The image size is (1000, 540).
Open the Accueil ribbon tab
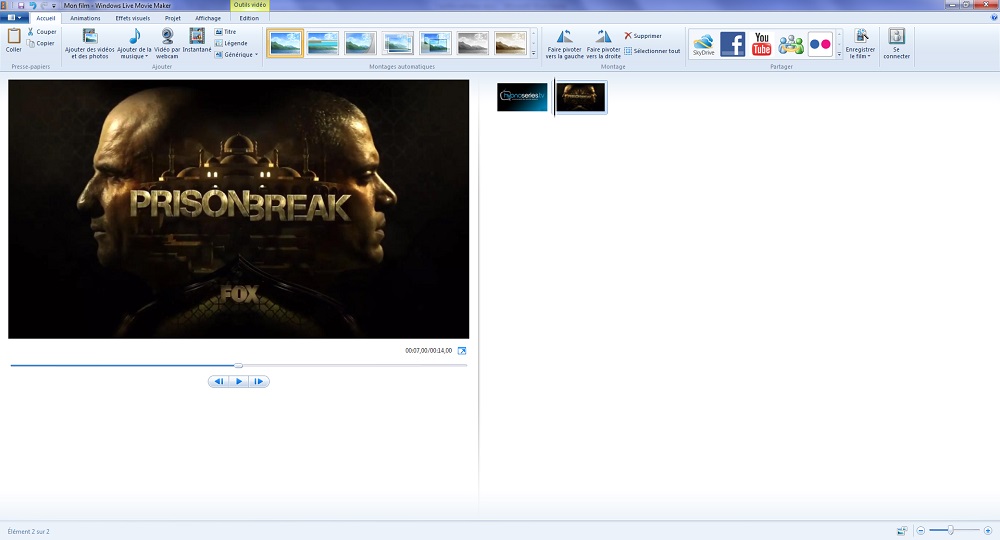pos(46,18)
